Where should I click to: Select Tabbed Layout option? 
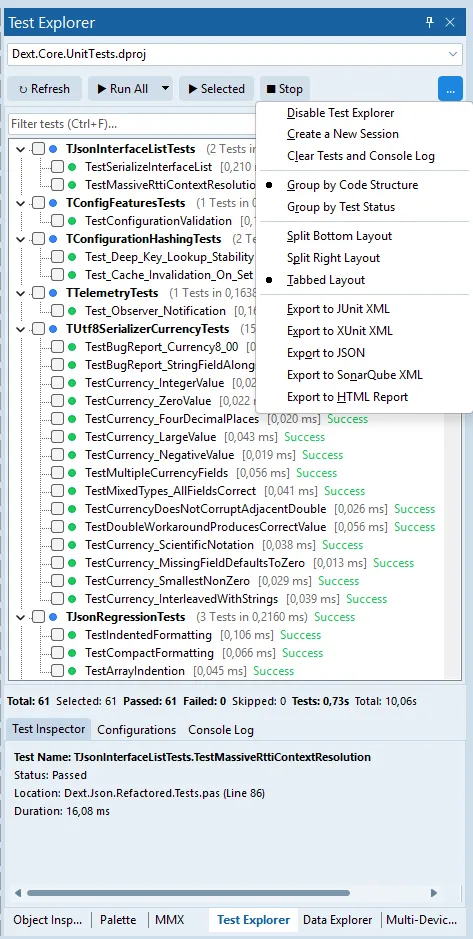(326, 280)
